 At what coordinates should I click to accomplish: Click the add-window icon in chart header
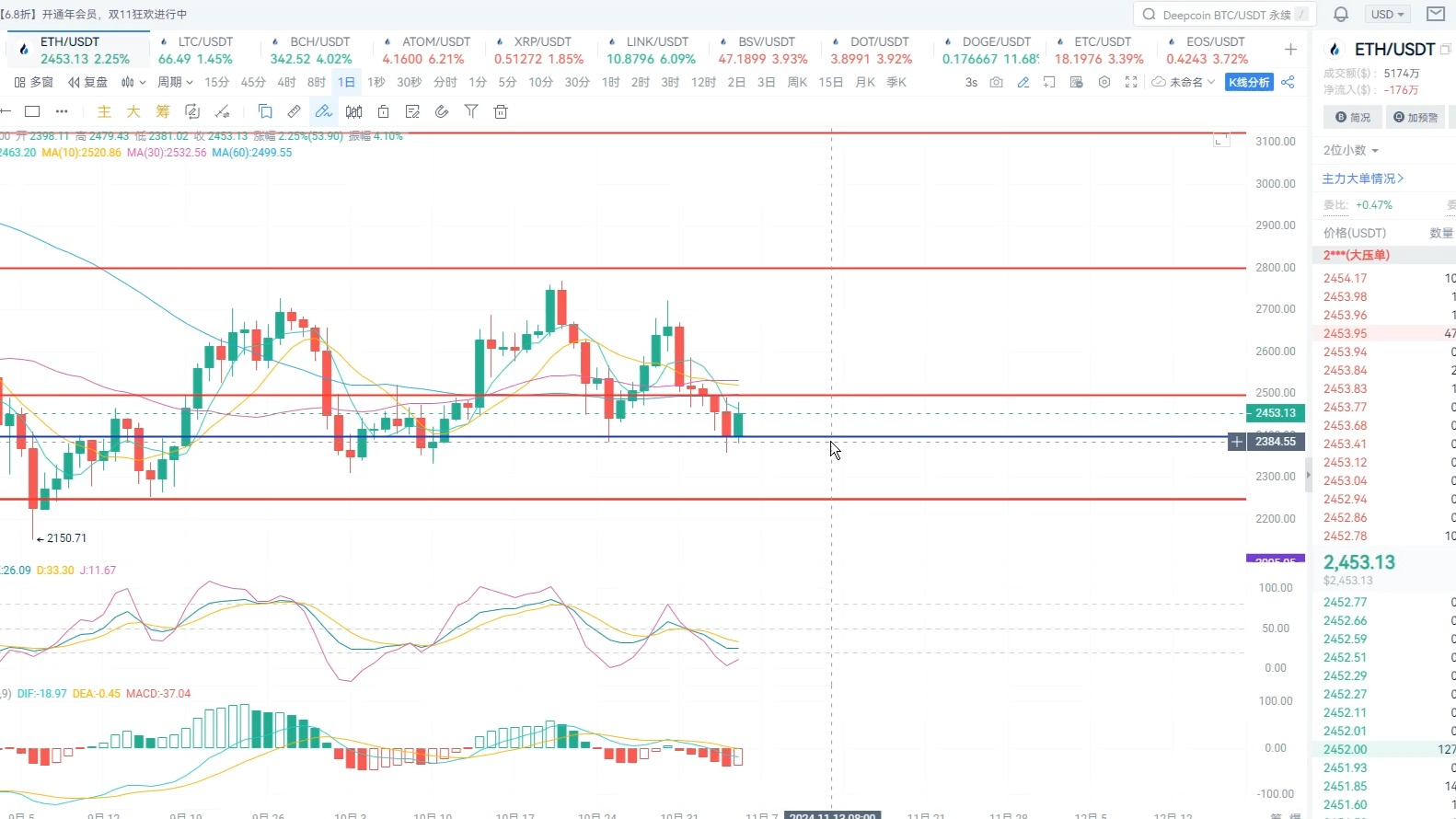coord(1049,82)
